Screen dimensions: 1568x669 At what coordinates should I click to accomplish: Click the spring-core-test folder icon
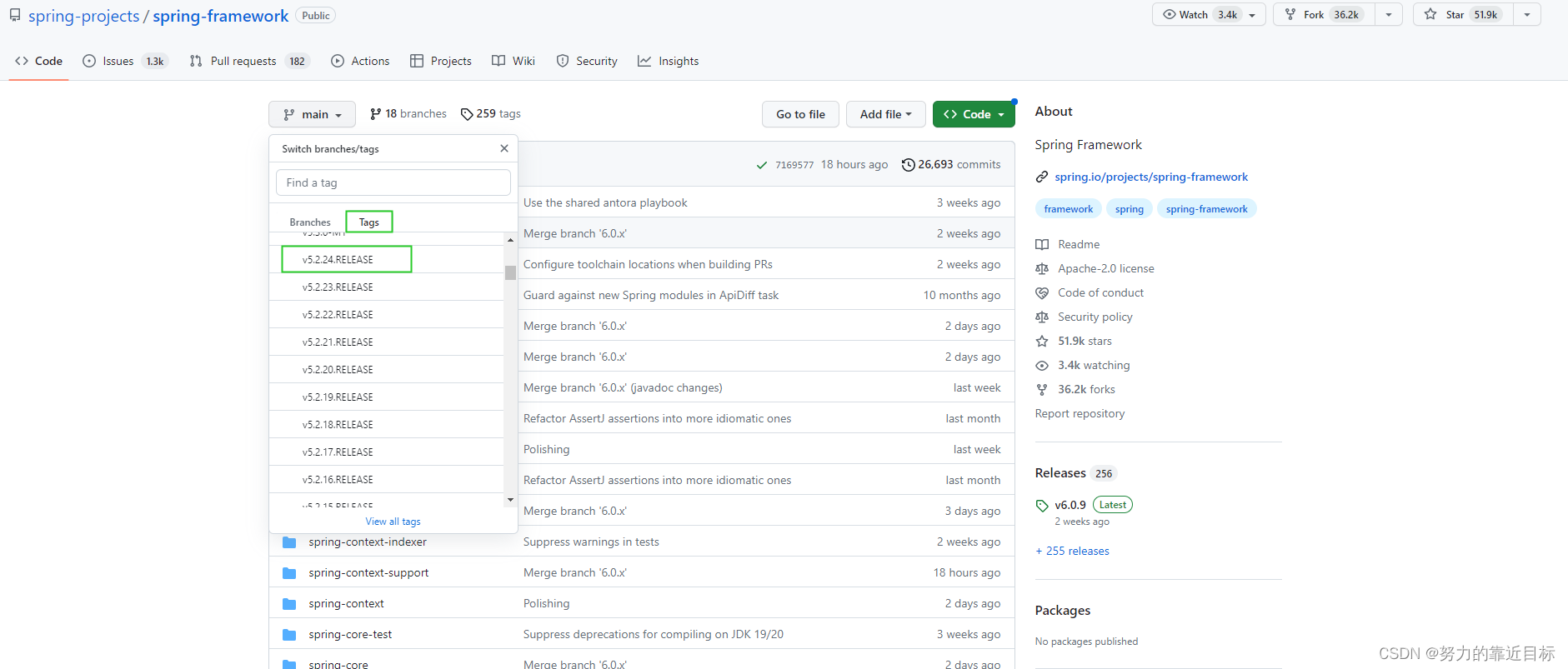coord(289,635)
